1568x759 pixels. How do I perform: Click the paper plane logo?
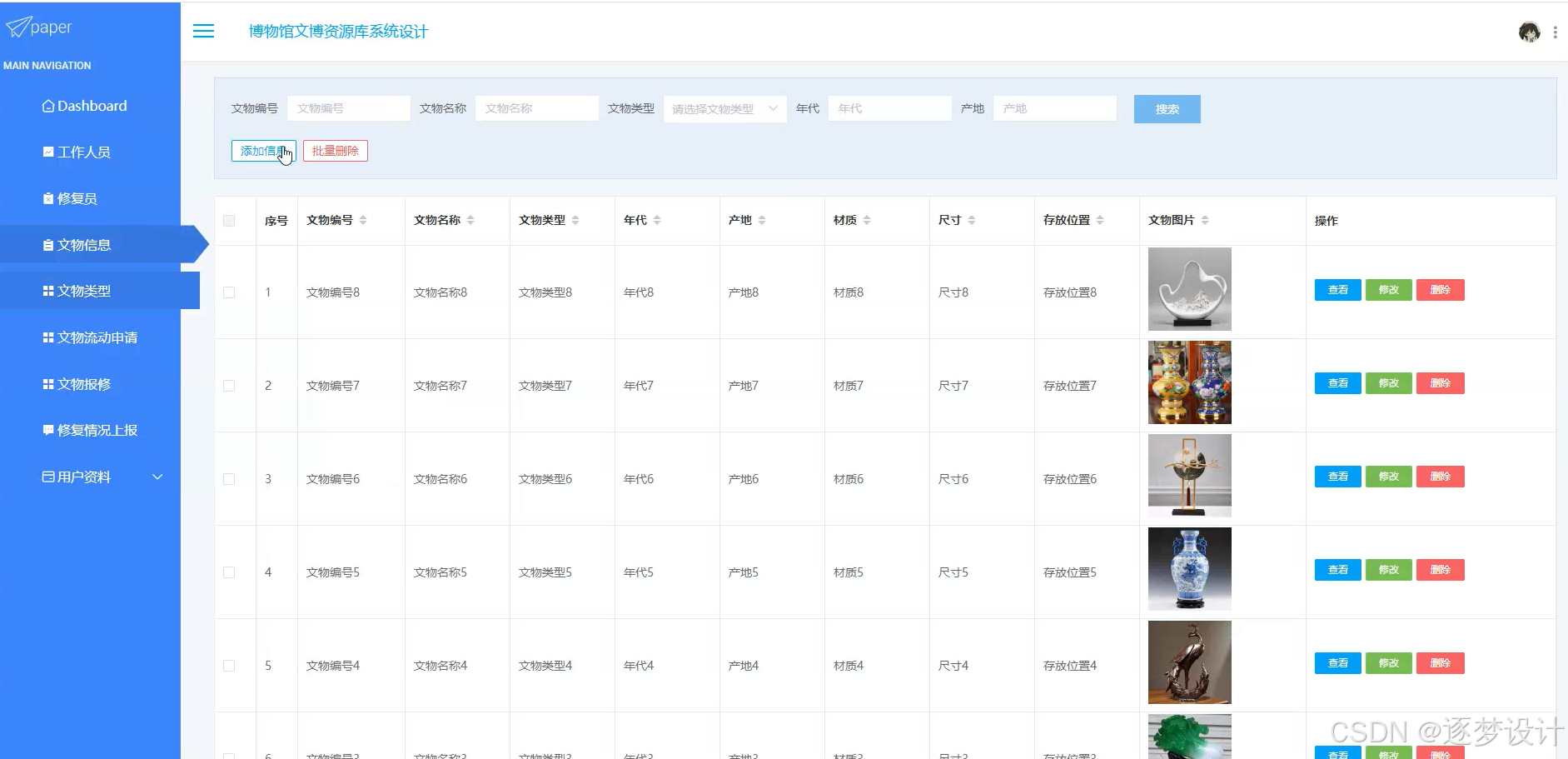tap(18, 27)
